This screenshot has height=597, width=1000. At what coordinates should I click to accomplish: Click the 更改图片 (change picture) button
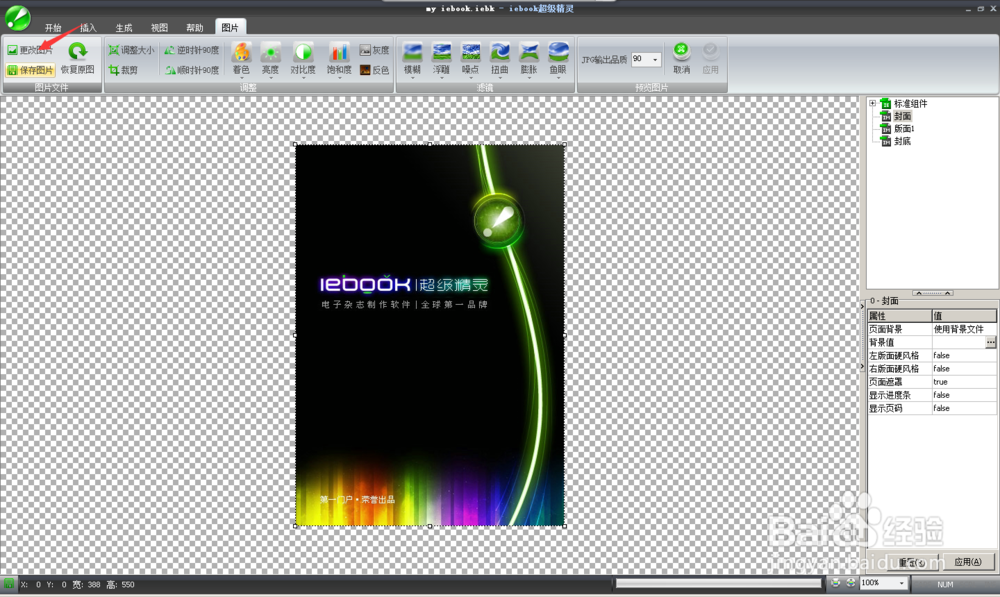point(30,50)
